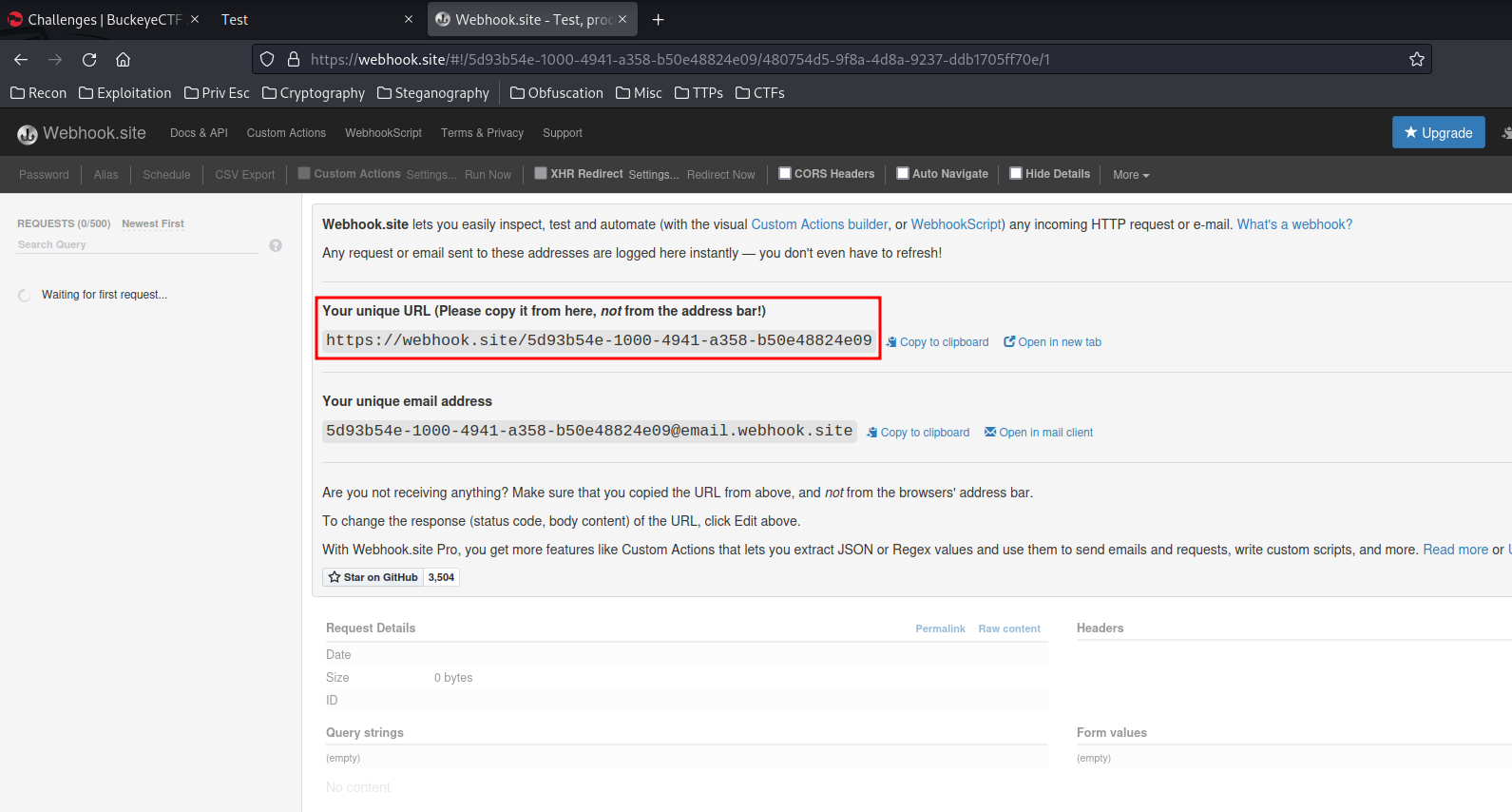The width and height of the screenshot is (1512, 812).
Task: Click the Alias toolbar option
Action: [x=106, y=175]
